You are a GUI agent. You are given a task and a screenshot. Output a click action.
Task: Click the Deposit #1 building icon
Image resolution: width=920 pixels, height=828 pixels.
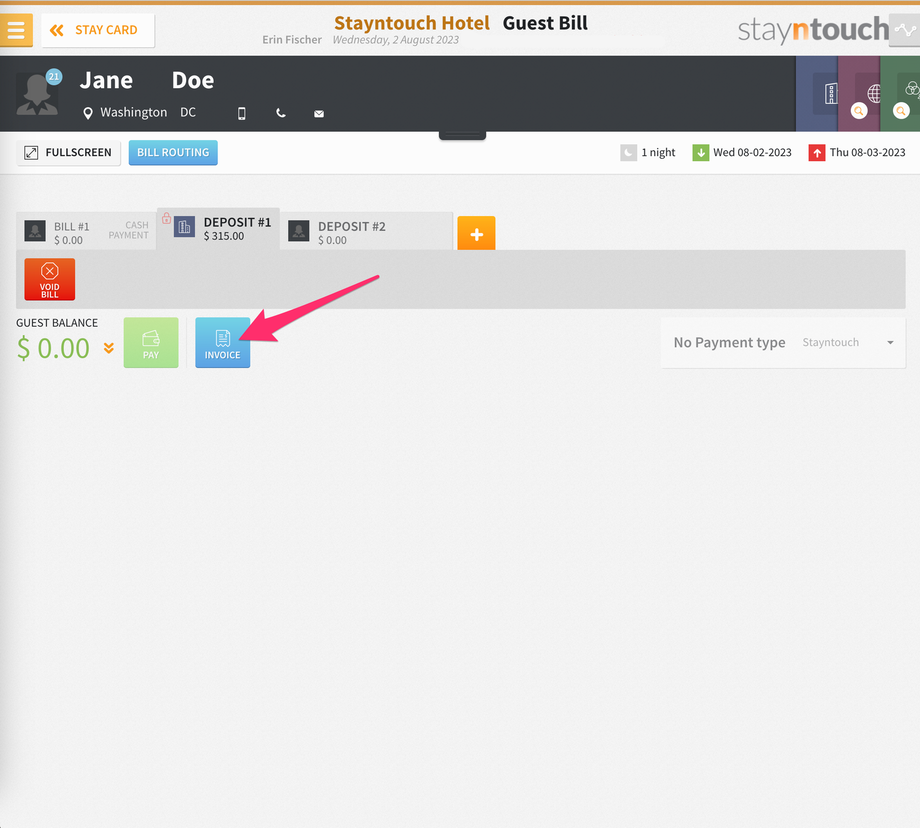tap(184, 227)
